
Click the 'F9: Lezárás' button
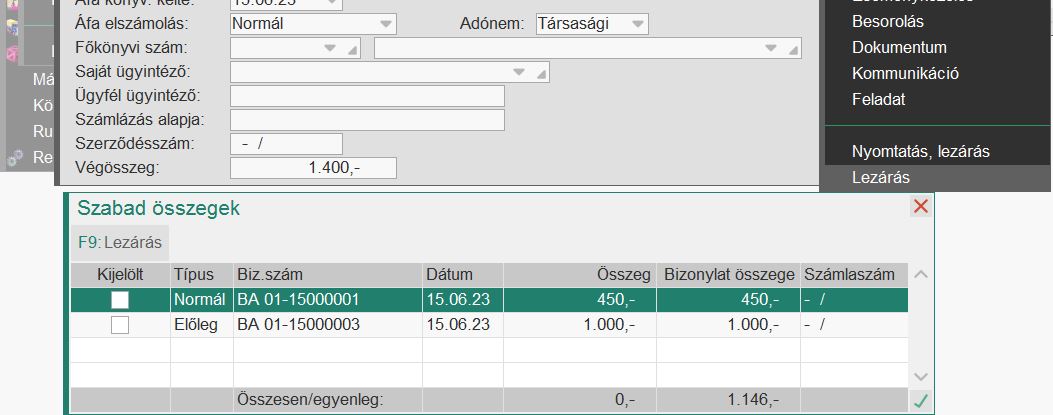[x=120, y=242]
